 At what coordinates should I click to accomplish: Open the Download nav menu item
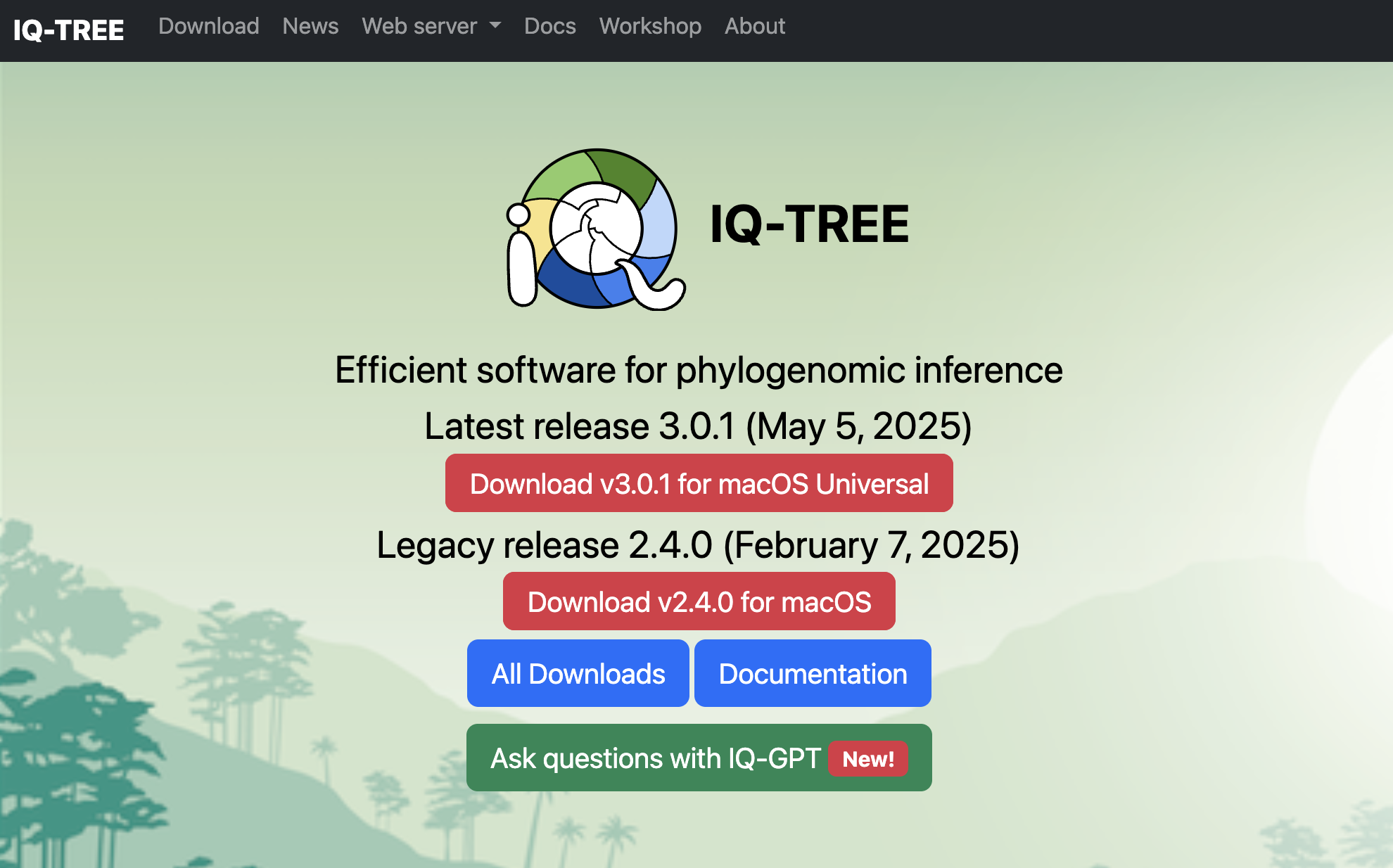click(x=208, y=26)
